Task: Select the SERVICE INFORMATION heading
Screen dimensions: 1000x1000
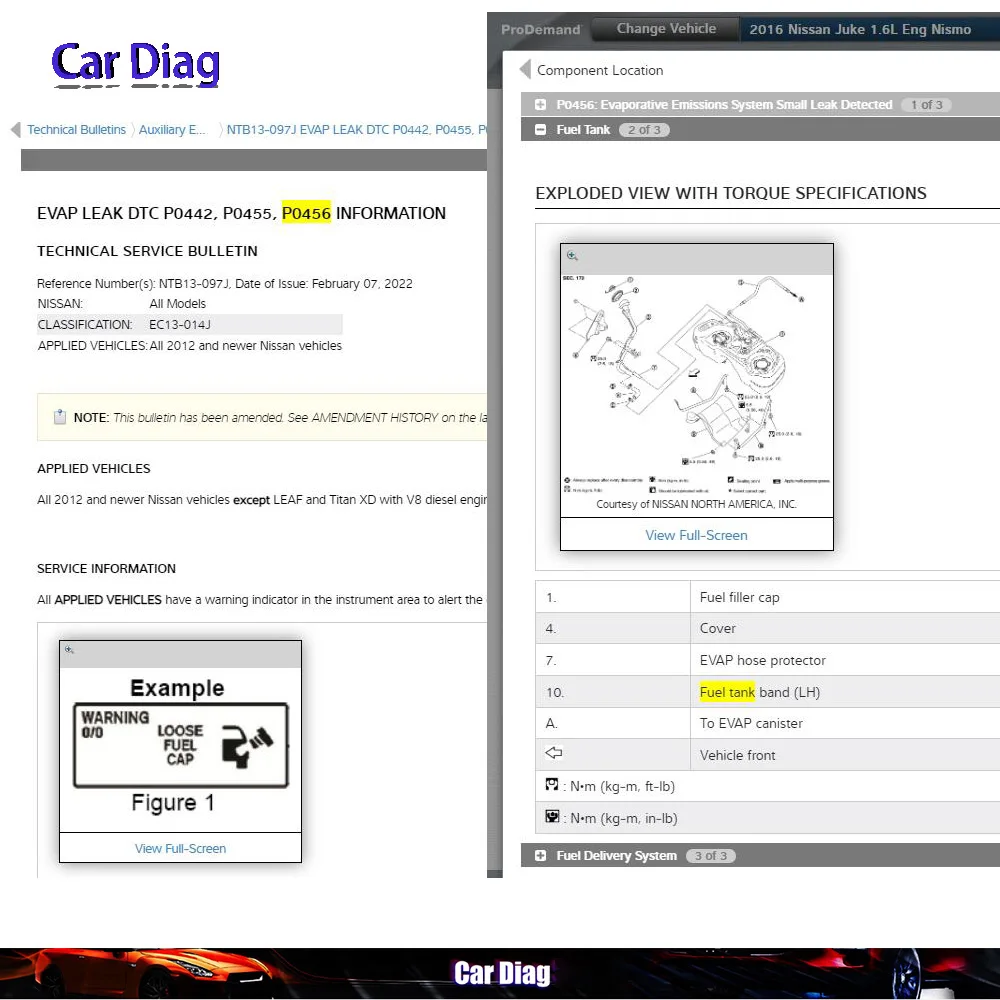Action: coord(107,568)
